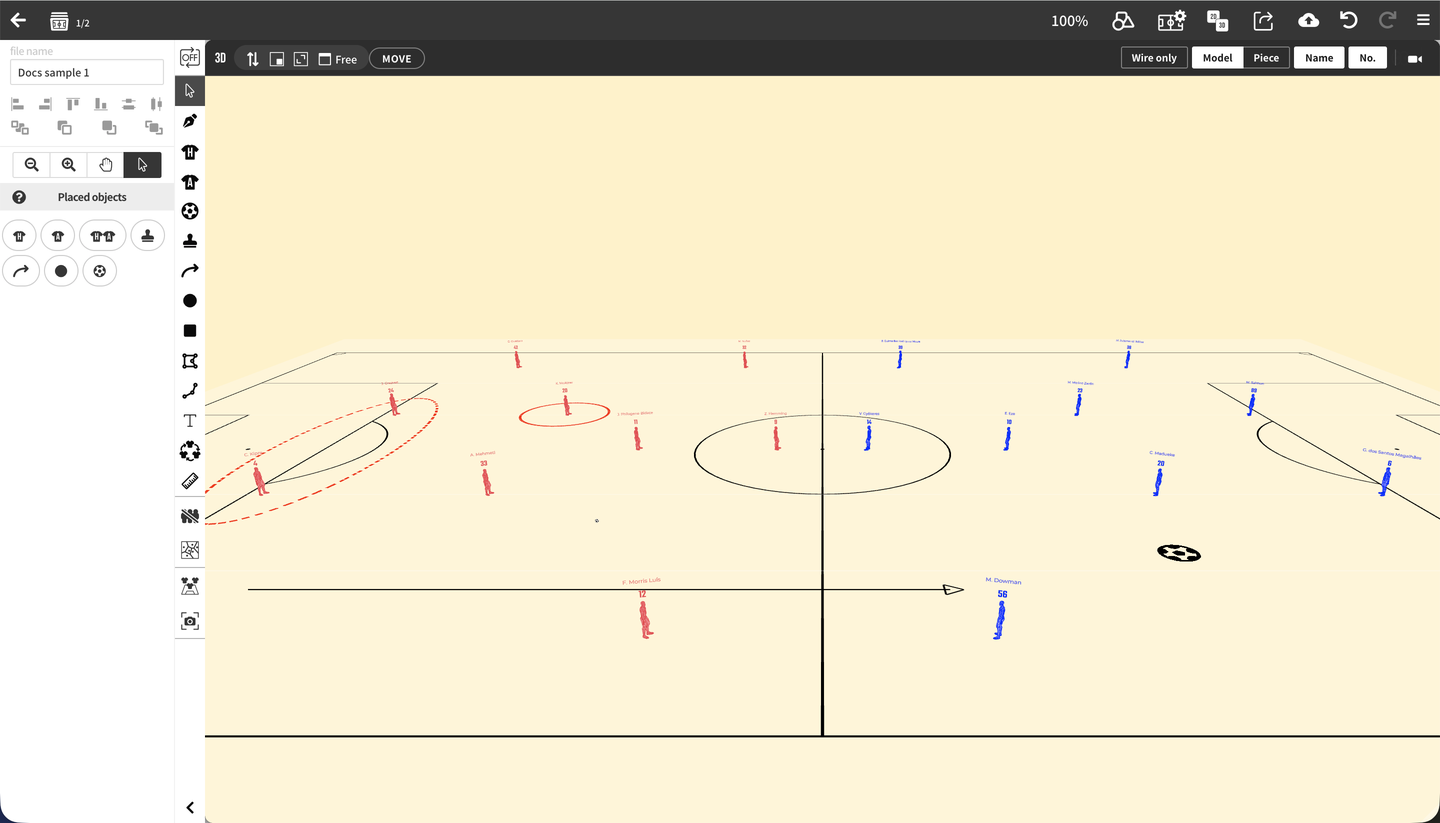1440x823 pixels.
Task: Choose the curved arrow tool
Action: 190,271
